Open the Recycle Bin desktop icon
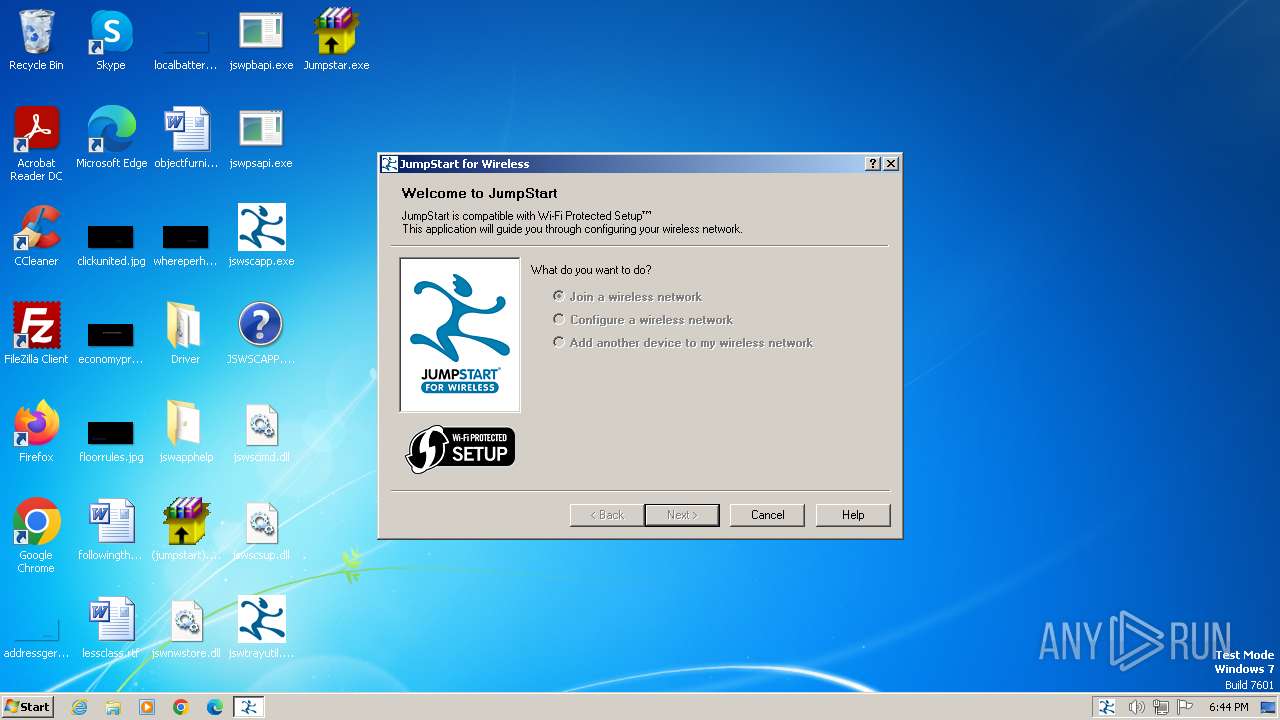 pos(36,40)
